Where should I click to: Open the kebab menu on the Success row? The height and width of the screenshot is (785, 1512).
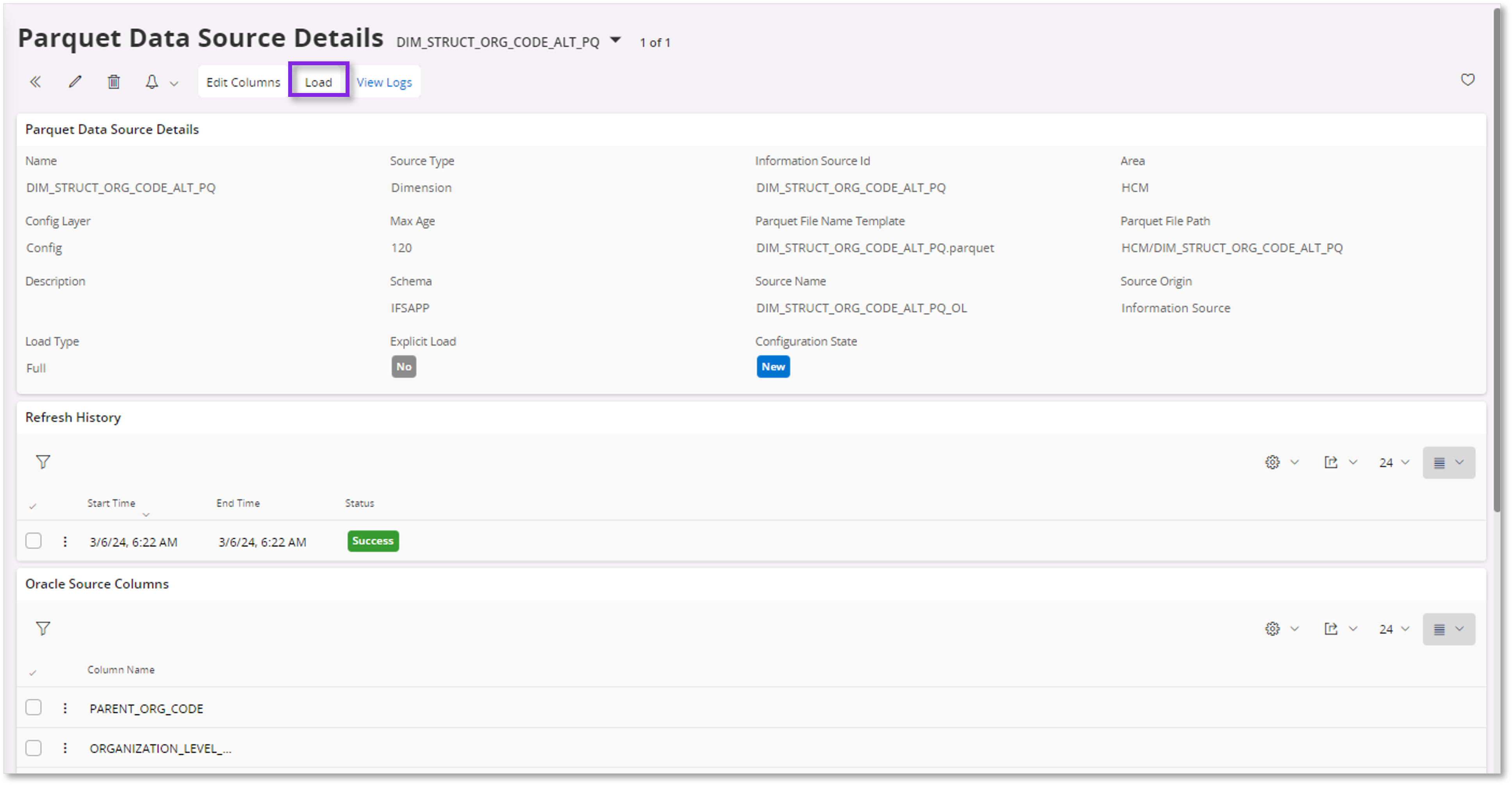64,541
